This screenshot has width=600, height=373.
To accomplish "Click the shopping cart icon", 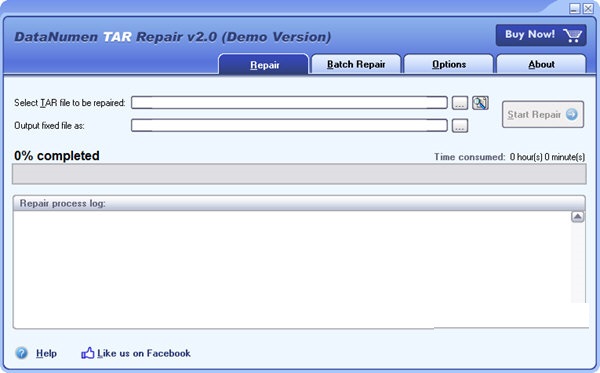I will 572,35.
